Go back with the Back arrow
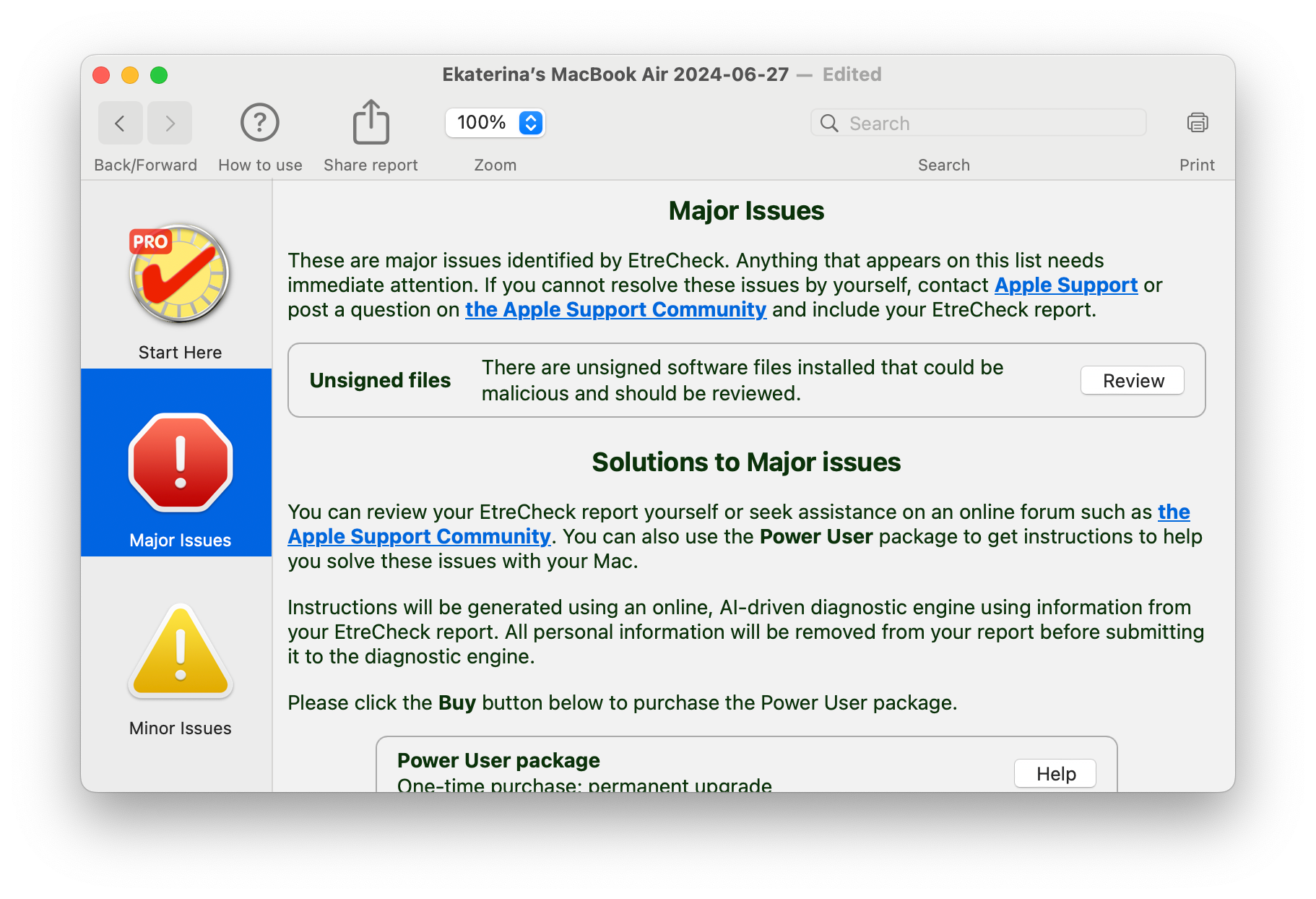Image resolution: width=1316 pixels, height=899 pixels. click(x=120, y=123)
